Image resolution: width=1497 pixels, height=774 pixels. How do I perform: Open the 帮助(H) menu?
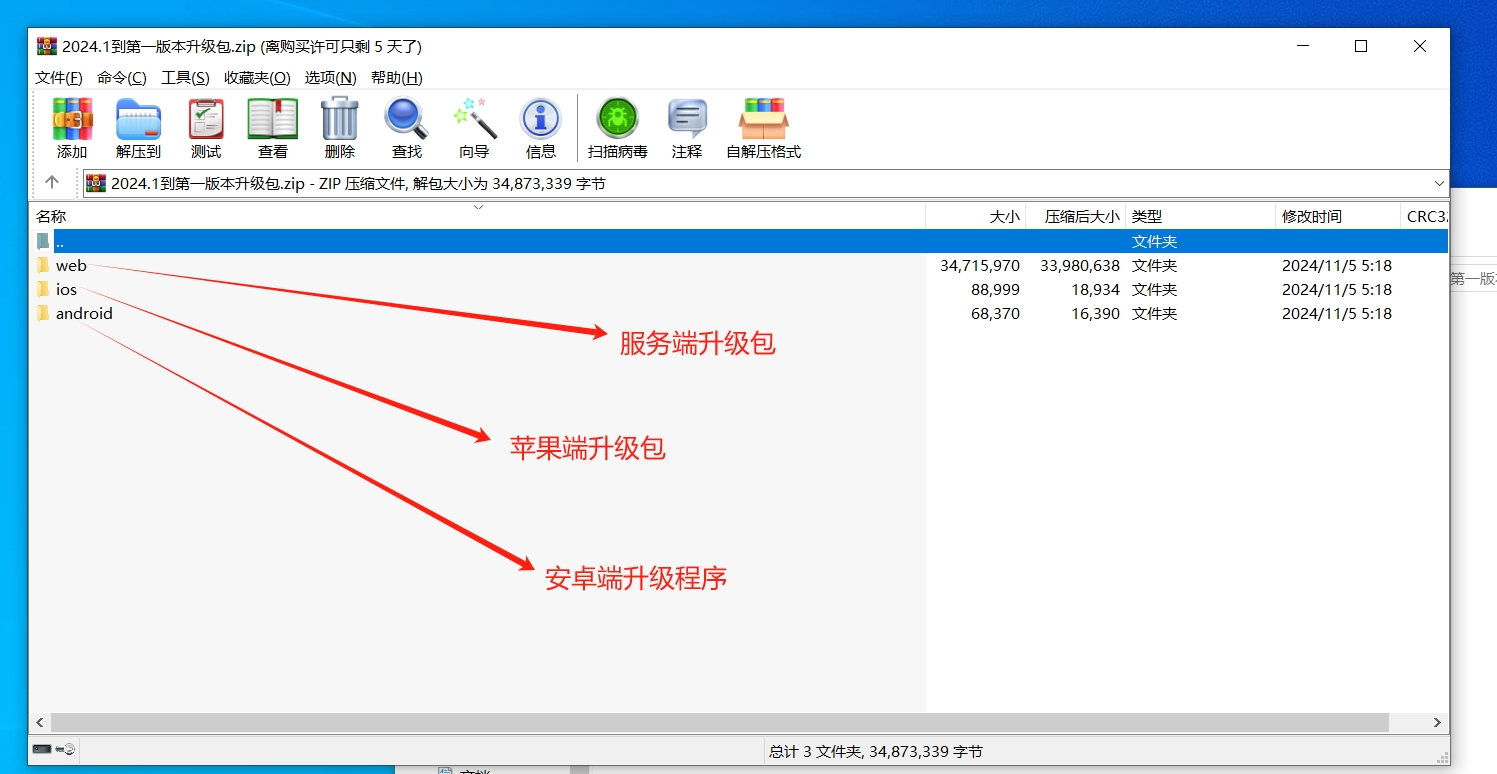397,78
